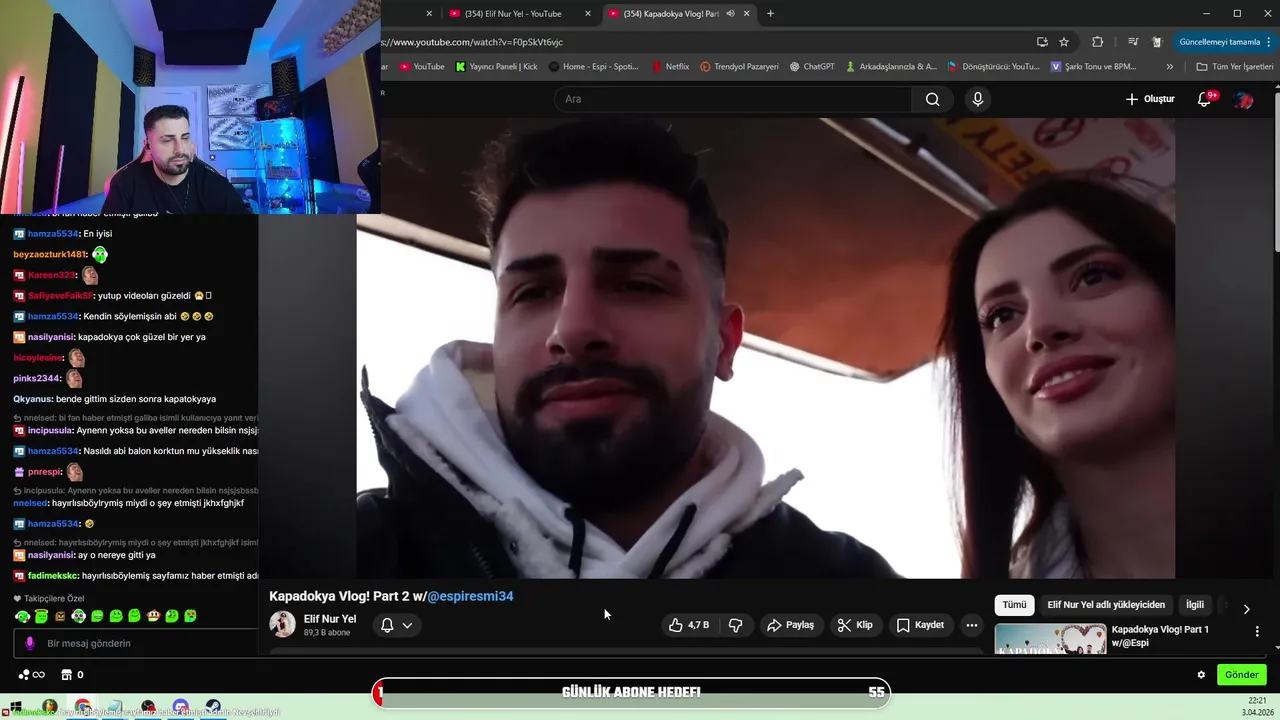This screenshot has height=720, width=1280.
Task: Click the Oluştur create button
Action: (x=1150, y=99)
